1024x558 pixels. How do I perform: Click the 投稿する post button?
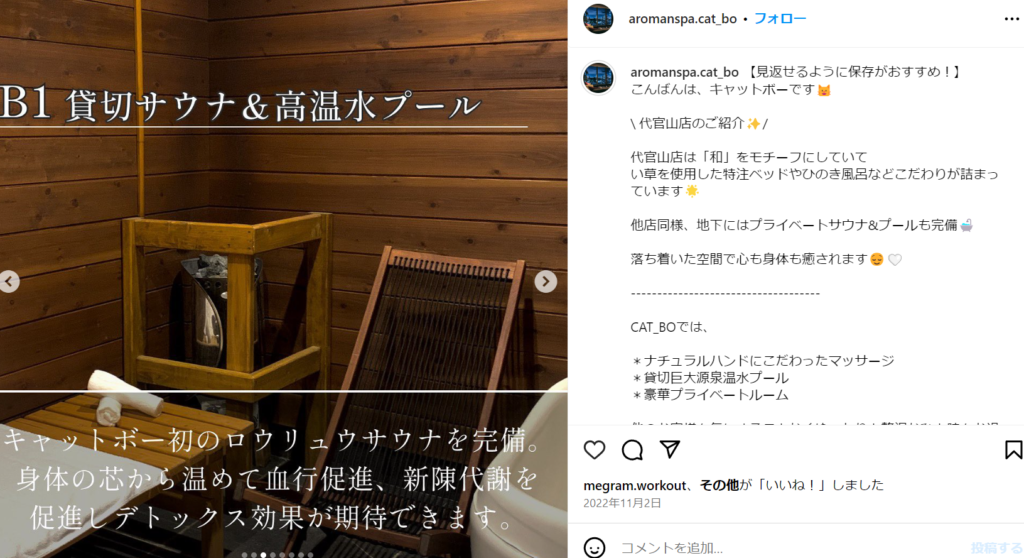[997, 548]
